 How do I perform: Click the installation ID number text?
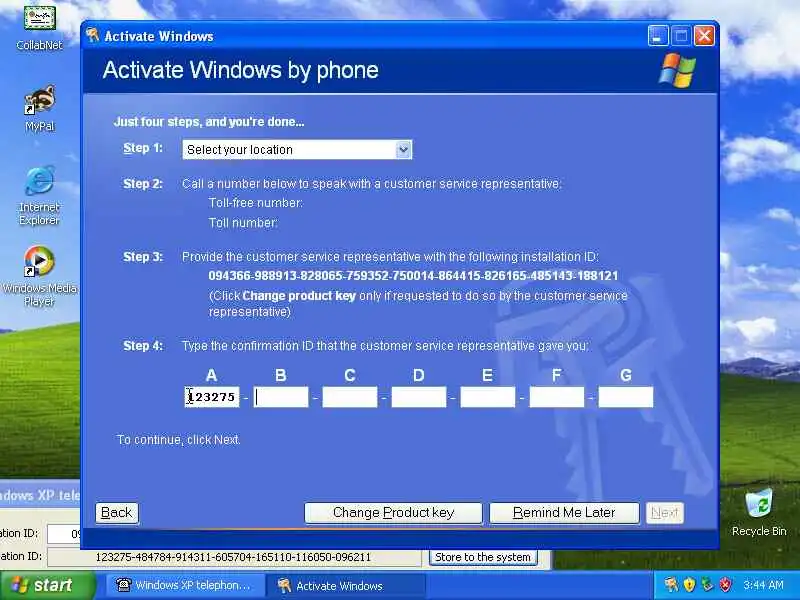point(413,276)
